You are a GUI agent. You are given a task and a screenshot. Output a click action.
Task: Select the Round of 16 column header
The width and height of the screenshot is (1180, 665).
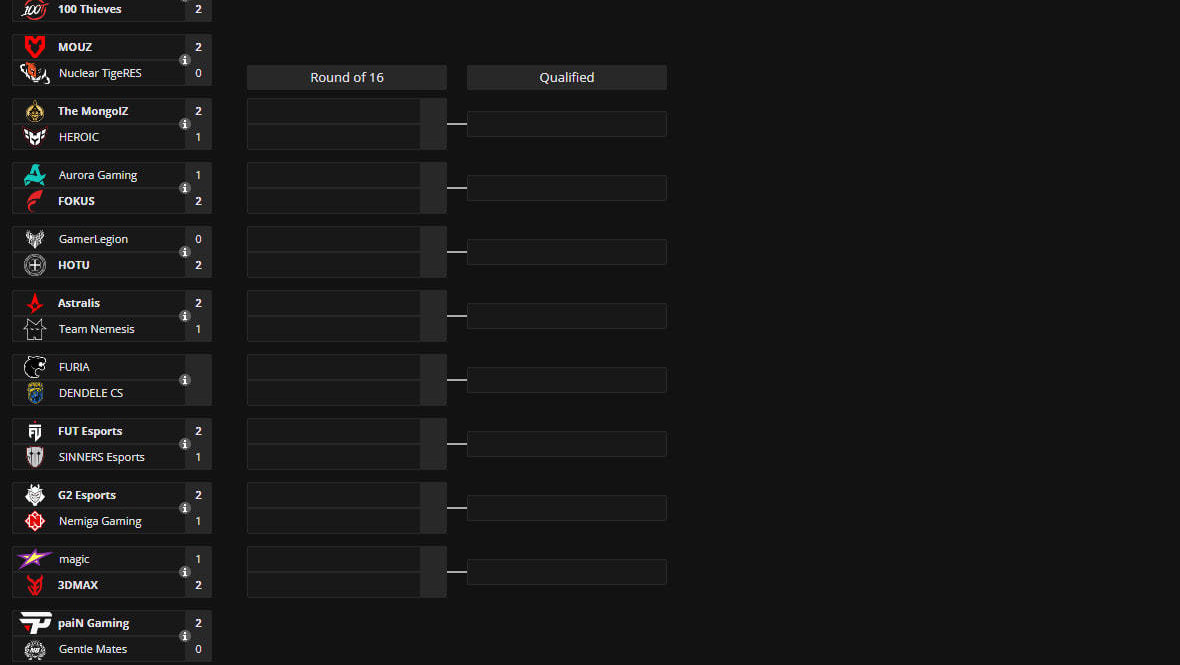(x=347, y=77)
